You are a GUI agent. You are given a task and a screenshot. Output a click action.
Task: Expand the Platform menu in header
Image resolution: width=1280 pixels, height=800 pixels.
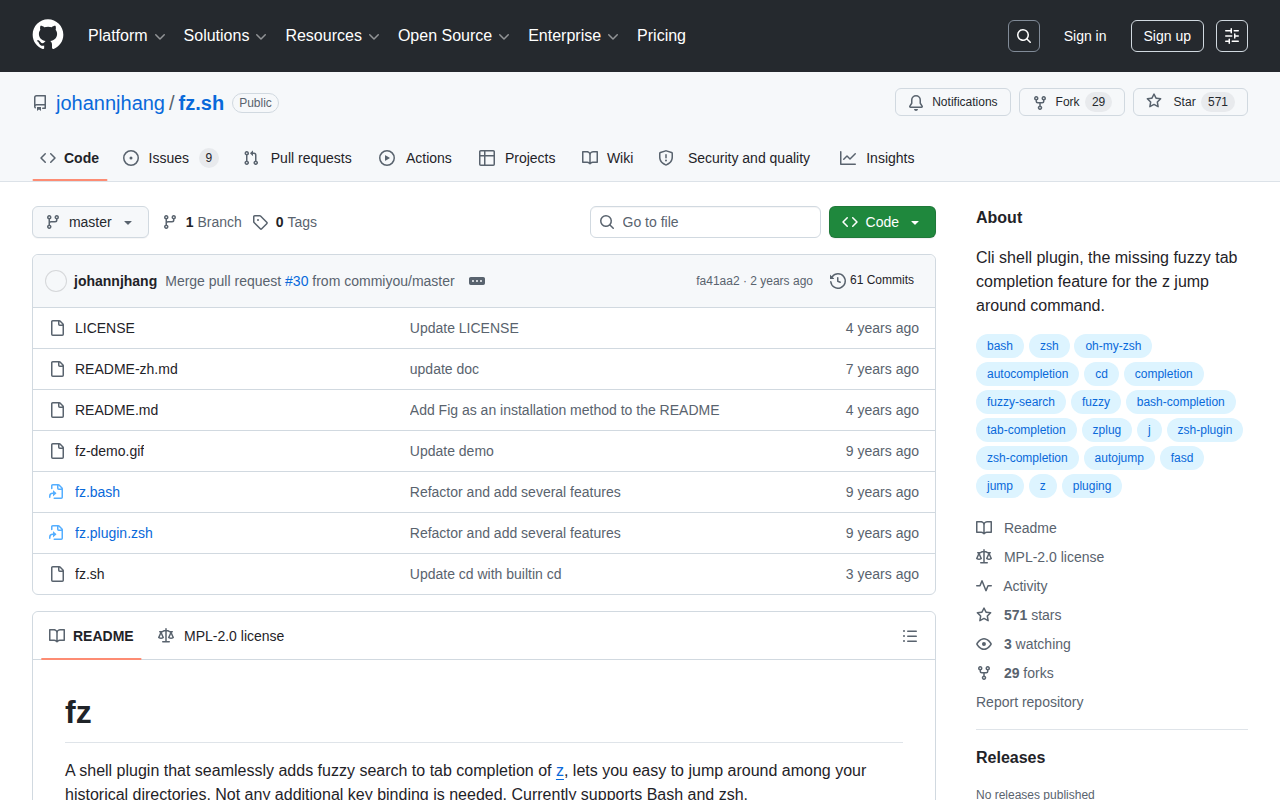[x=126, y=36]
